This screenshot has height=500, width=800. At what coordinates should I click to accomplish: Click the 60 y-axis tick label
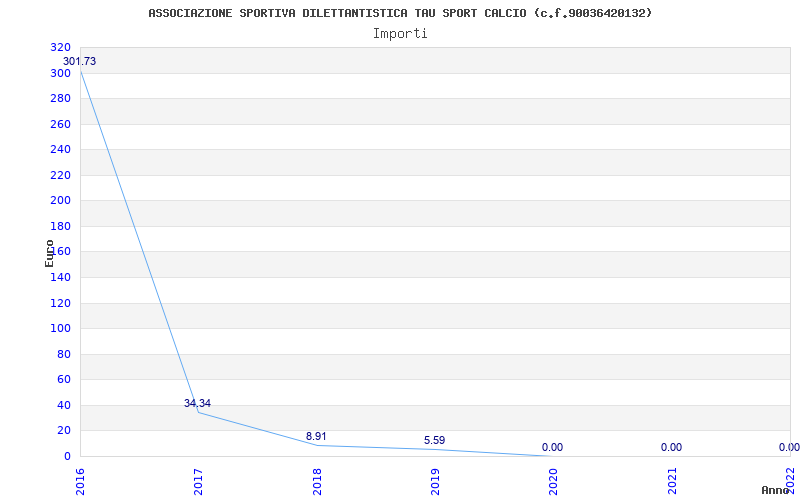[63, 380]
